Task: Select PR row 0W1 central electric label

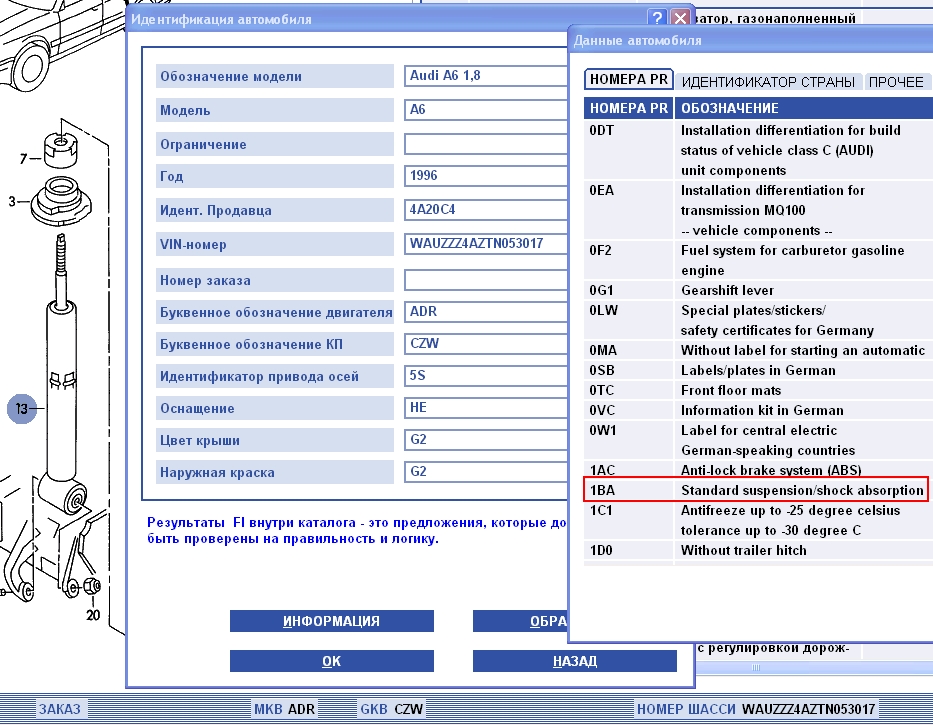Action: click(x=758, y=440)
